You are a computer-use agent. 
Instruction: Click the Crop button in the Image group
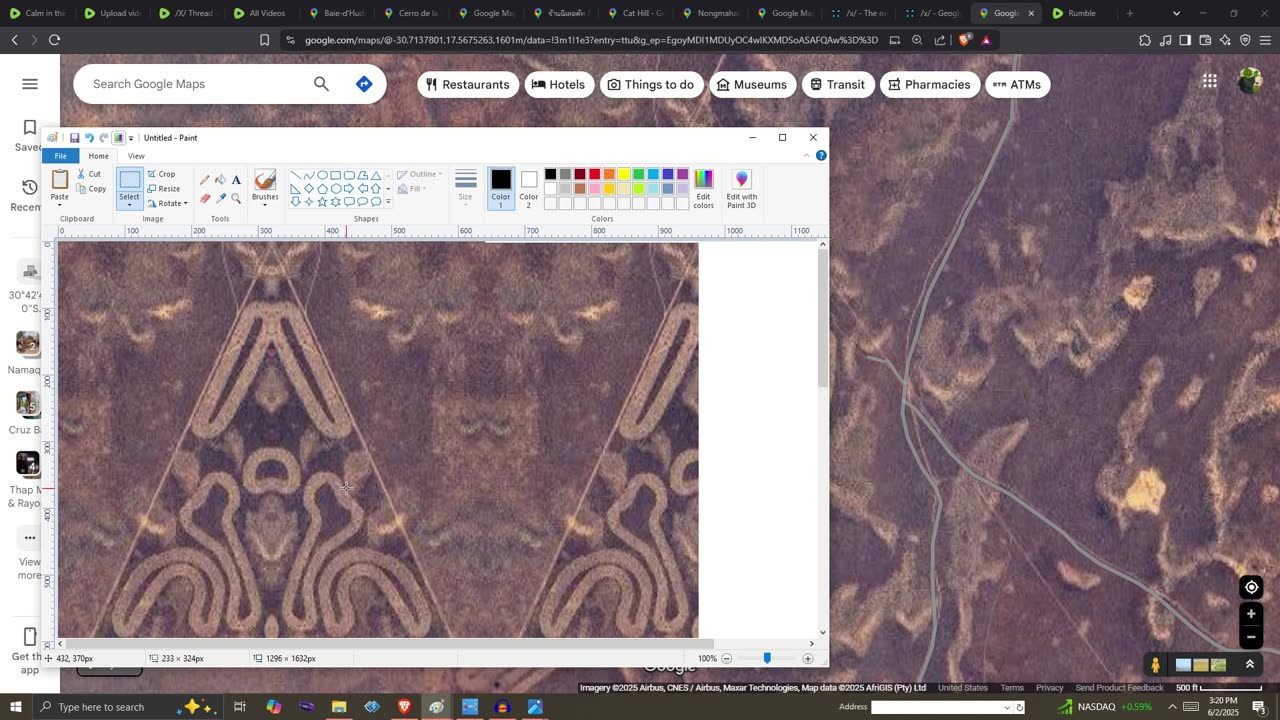coord(161,174)
